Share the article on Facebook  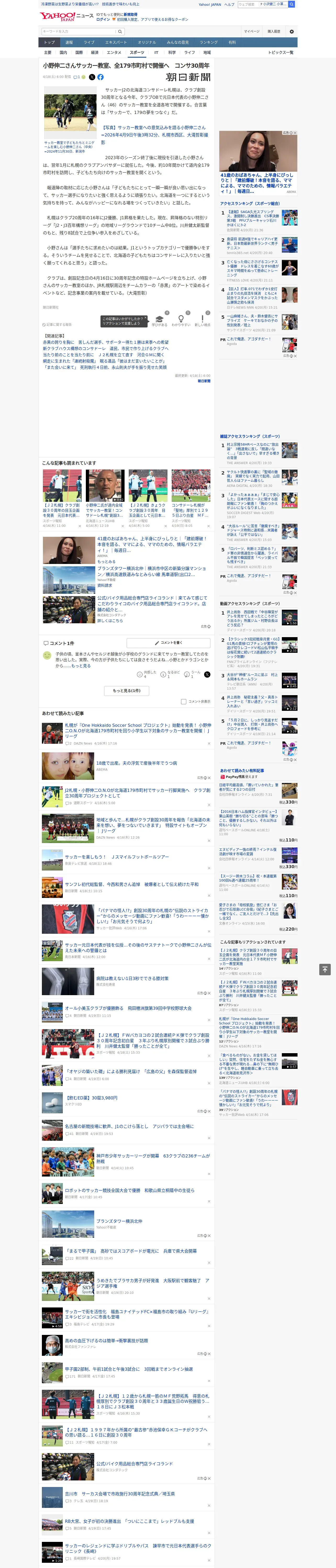pos(101,77)
